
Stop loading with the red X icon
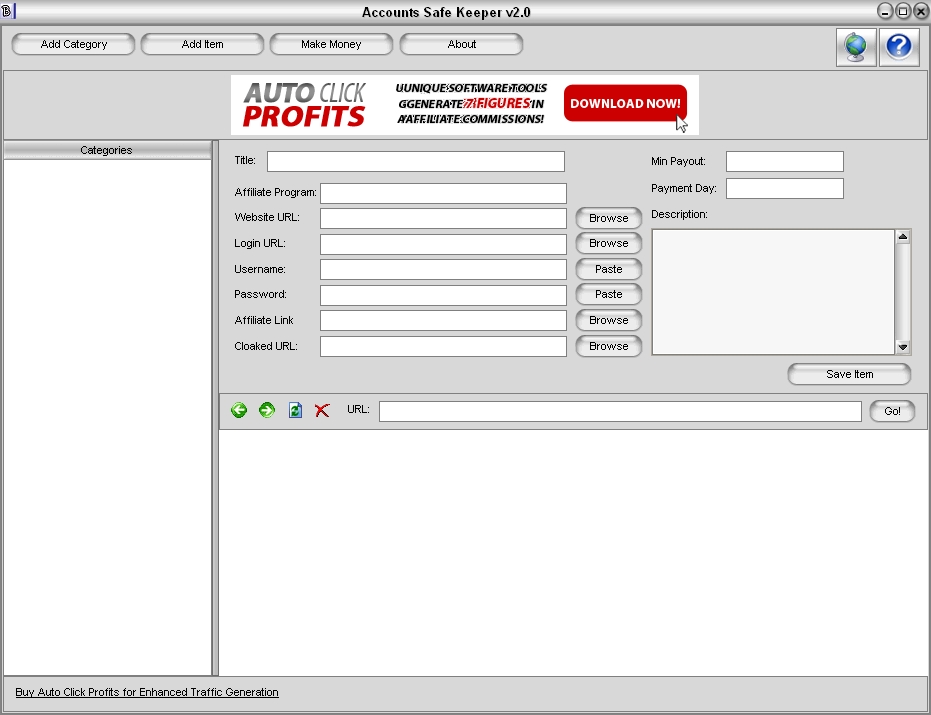pyautogui.click(x=322, y=410)
